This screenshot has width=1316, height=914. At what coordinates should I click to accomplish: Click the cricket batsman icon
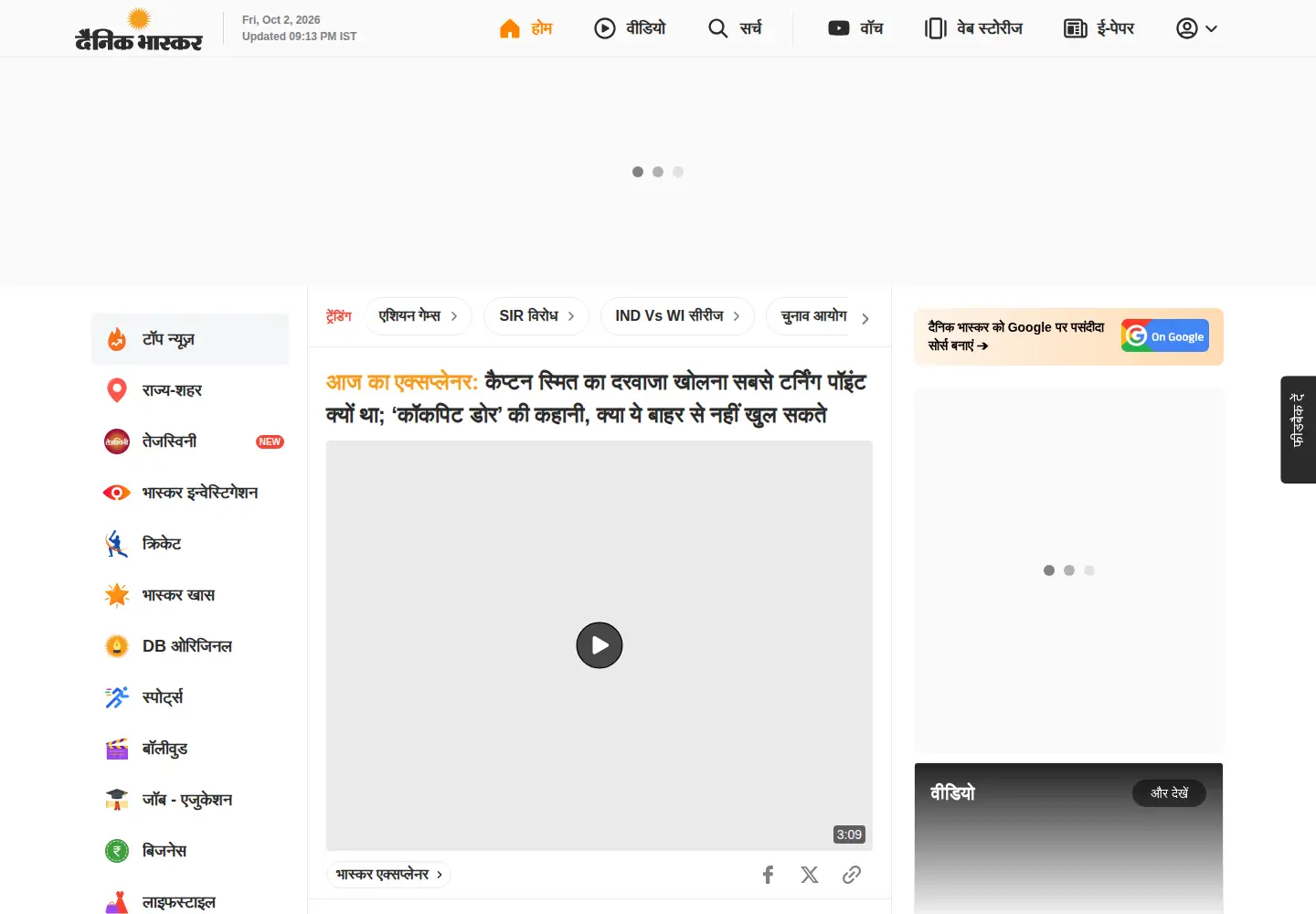(x=117, y=544)
